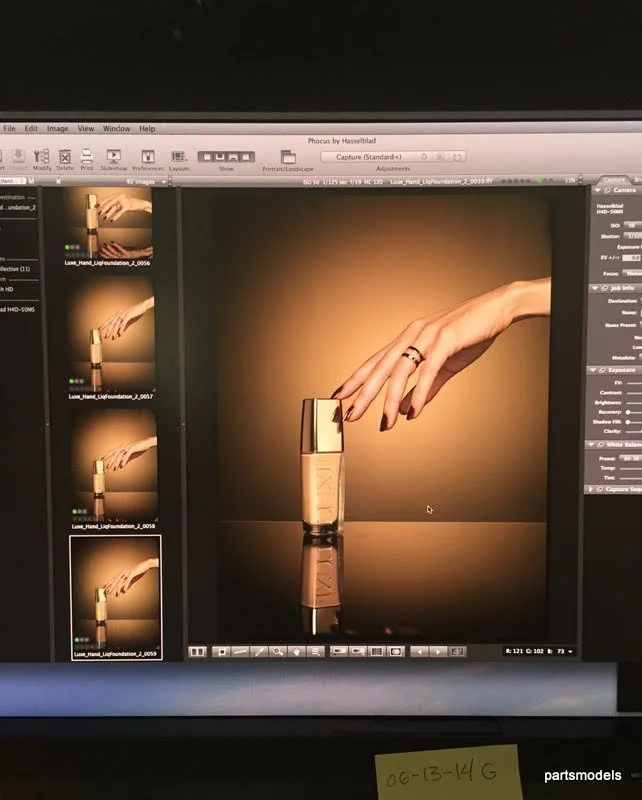Viewport: 642px width, 800px height.
Task: Open the 92 images dropdown arrow
Action: (x=164, y=182)
